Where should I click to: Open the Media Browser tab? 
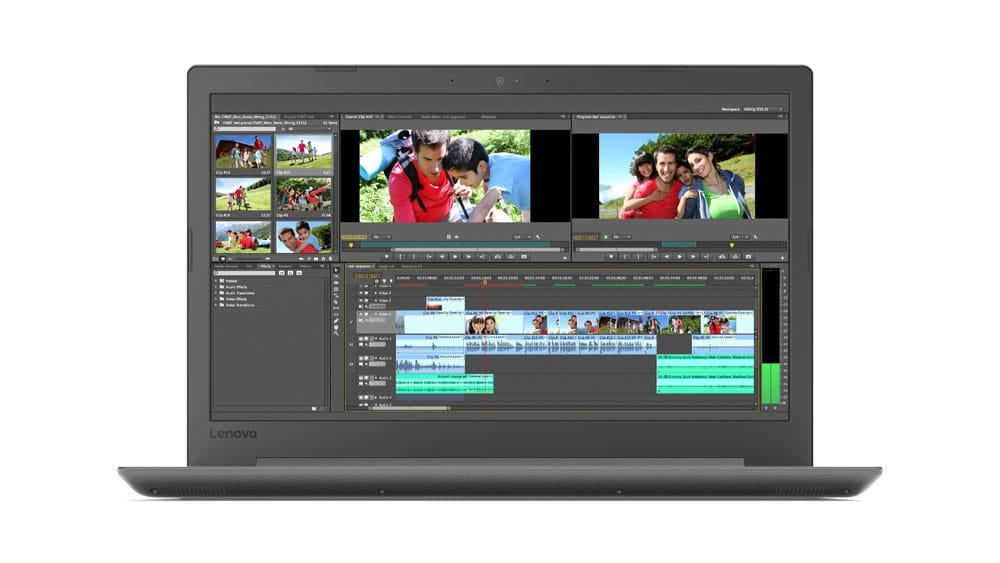point(226,266)
